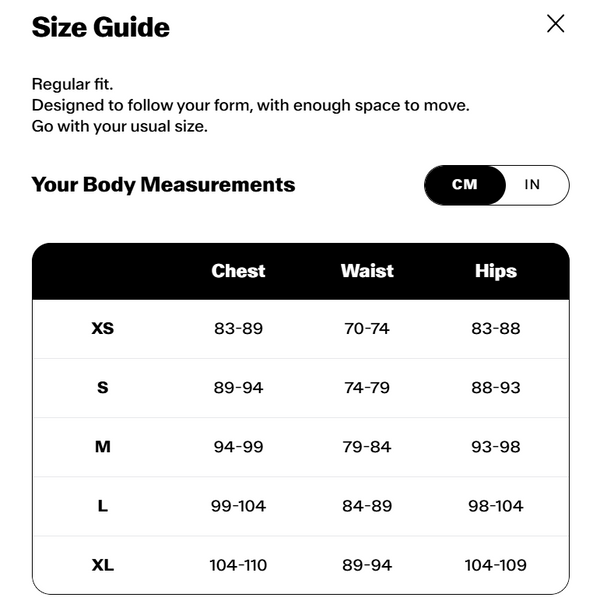
Task: Click the L chest value 99-104
Action: [x=238, y=506]
